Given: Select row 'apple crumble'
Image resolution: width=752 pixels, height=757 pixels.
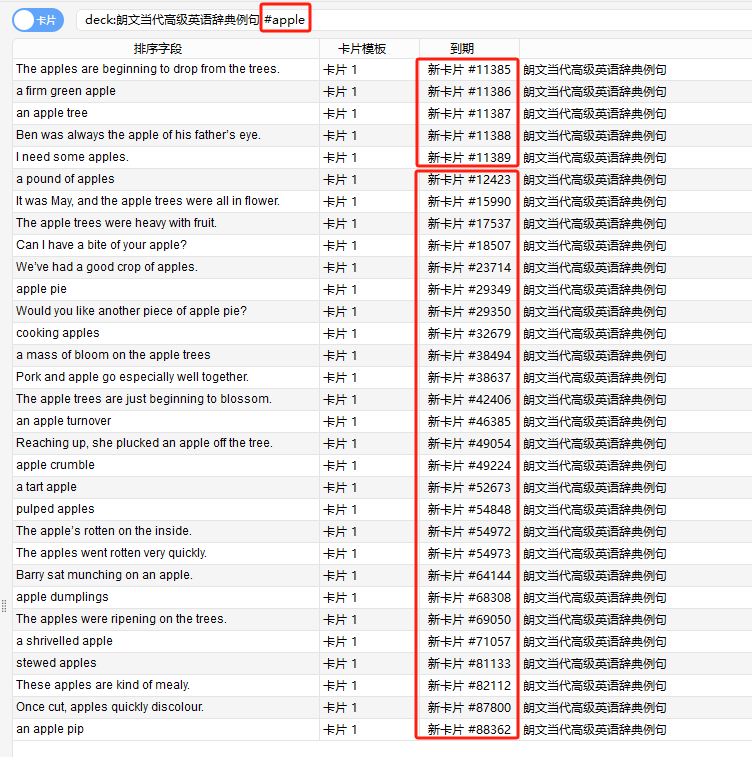Looking at the screenshot, I should click(382, 465).
